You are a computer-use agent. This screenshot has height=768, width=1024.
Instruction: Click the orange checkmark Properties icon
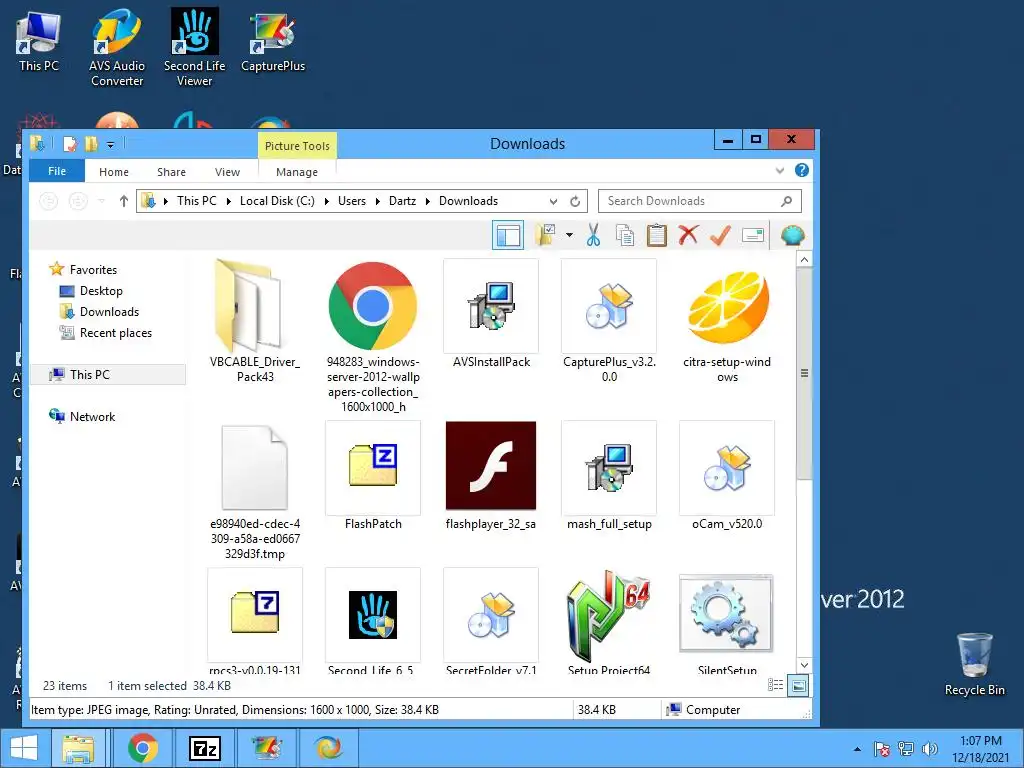coord(720,235)
